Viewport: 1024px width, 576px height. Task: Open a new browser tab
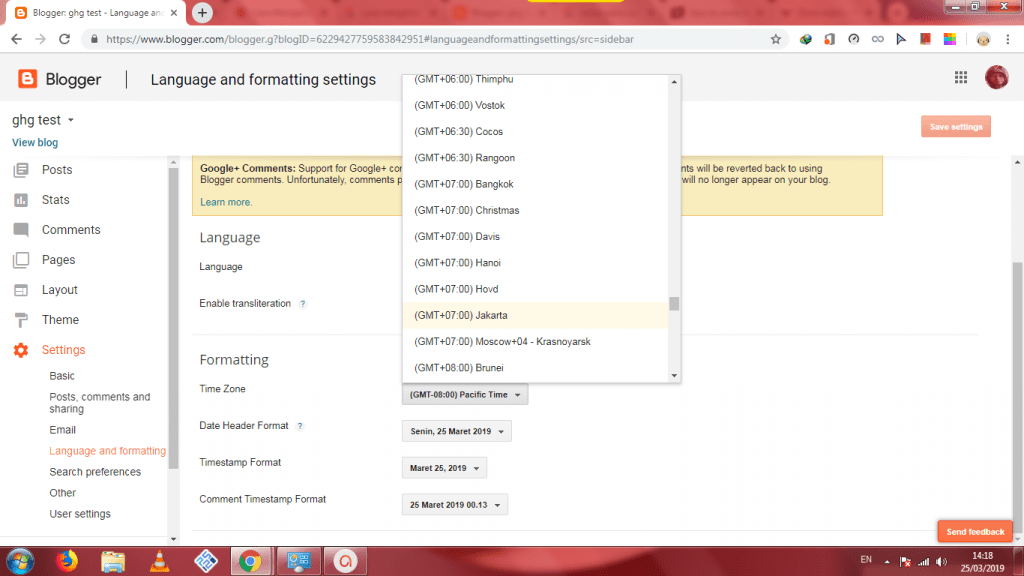(x=202, y=12)
